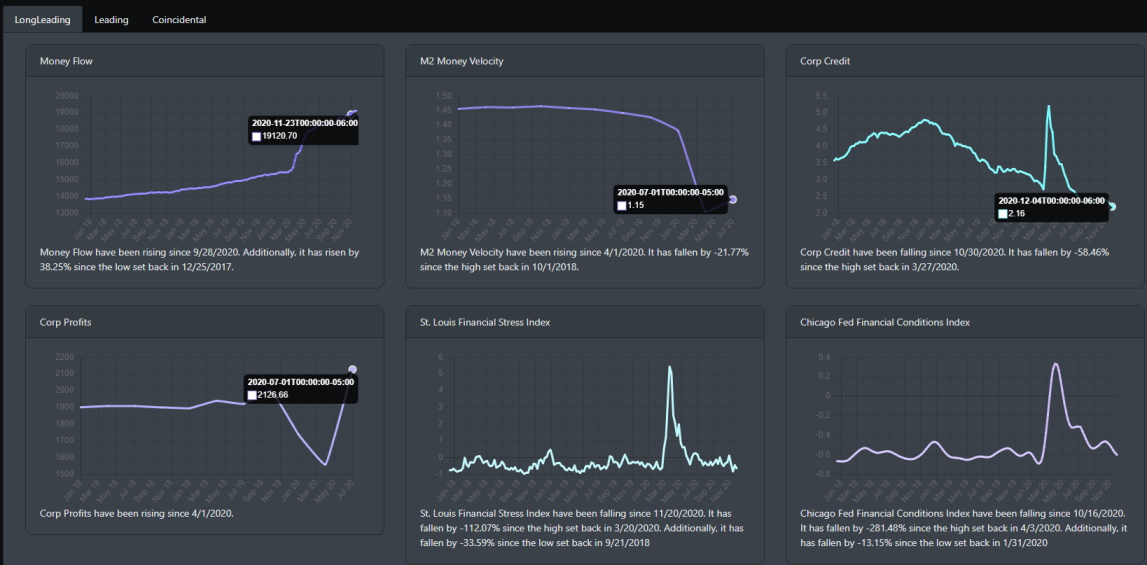Select the Chicago Fed Financial Conditions Index title
Viewport: 1147px width, 565px height.
pos(885,322)
